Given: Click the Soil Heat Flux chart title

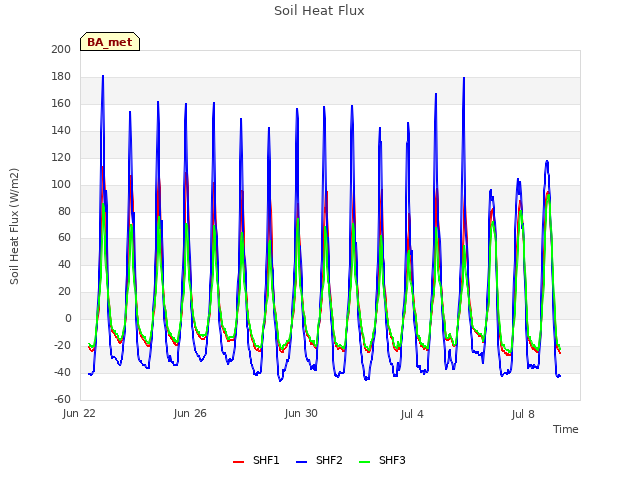Looking at the screenshot, I should click(319, 11).
